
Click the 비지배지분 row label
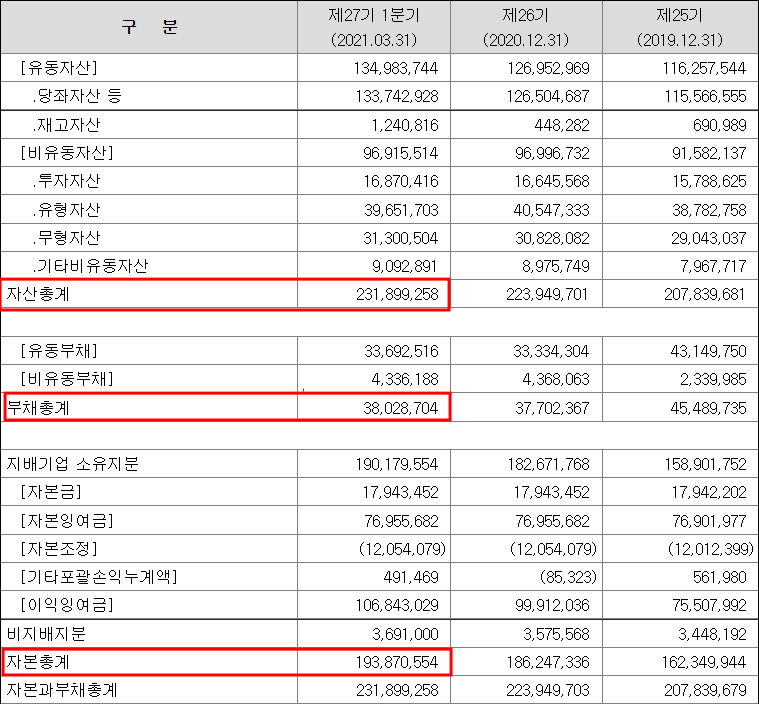[x=46, y=634]
